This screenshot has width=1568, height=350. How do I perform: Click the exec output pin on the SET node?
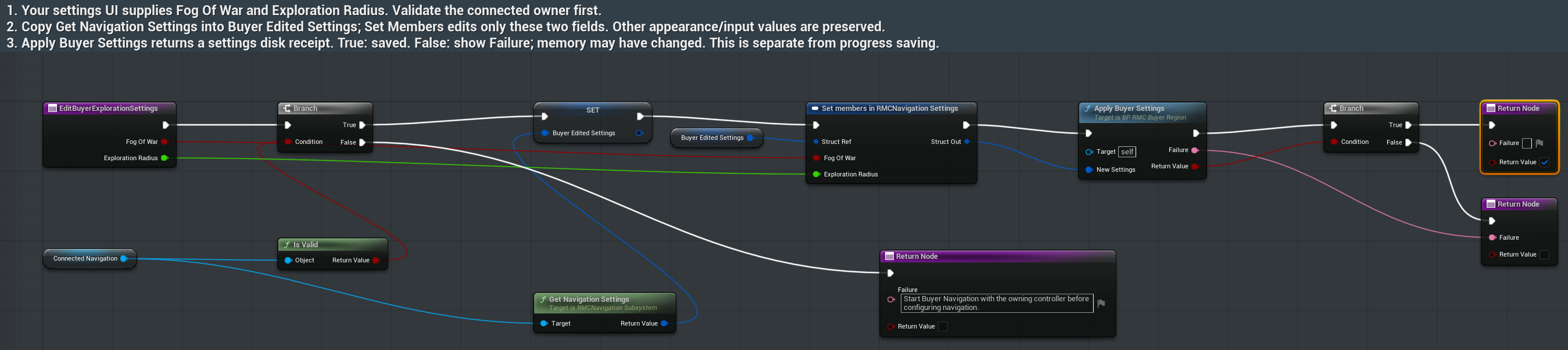pos(640,117)
